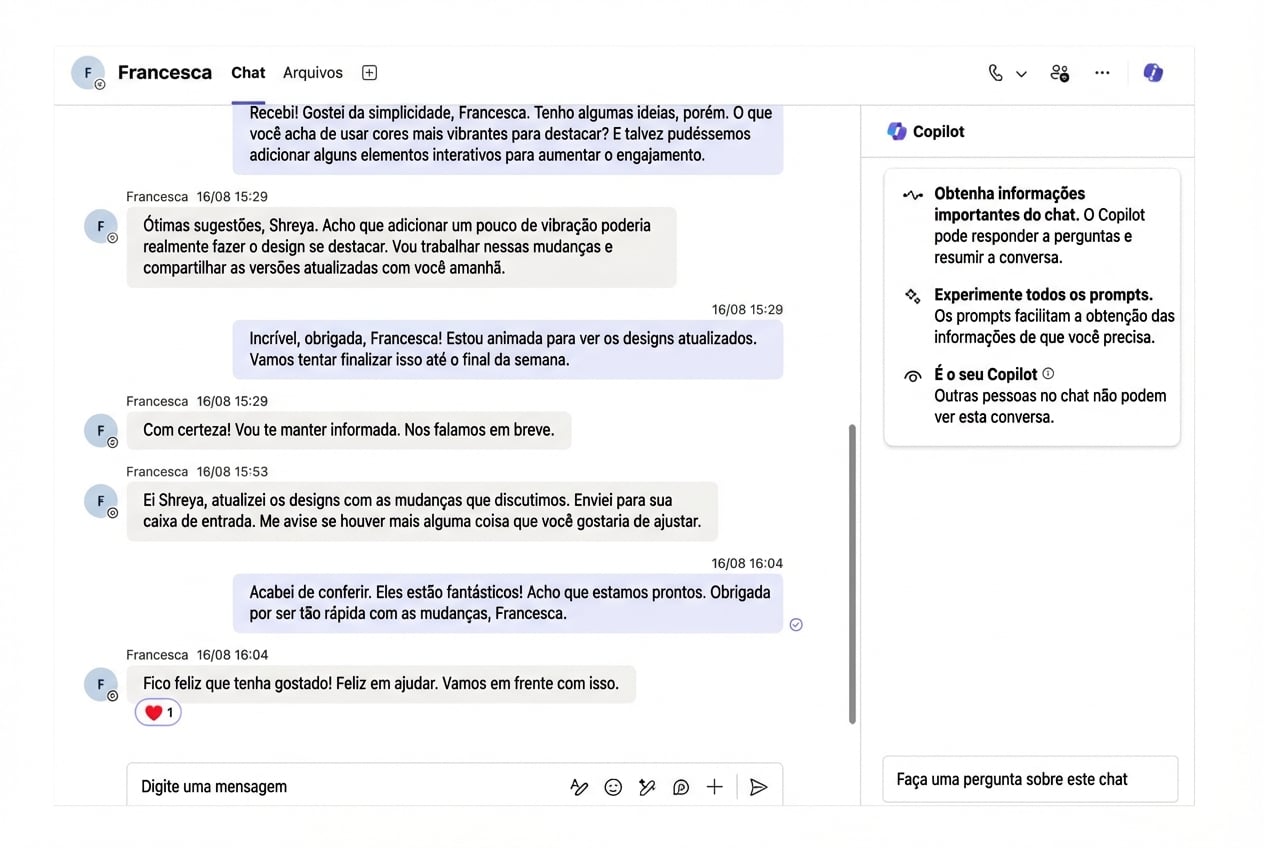Click the 'Faça uma pergunta sobre este chat' field
Image resolution: width=1264 pixels, height=848 pixels.
(1030, 779)
